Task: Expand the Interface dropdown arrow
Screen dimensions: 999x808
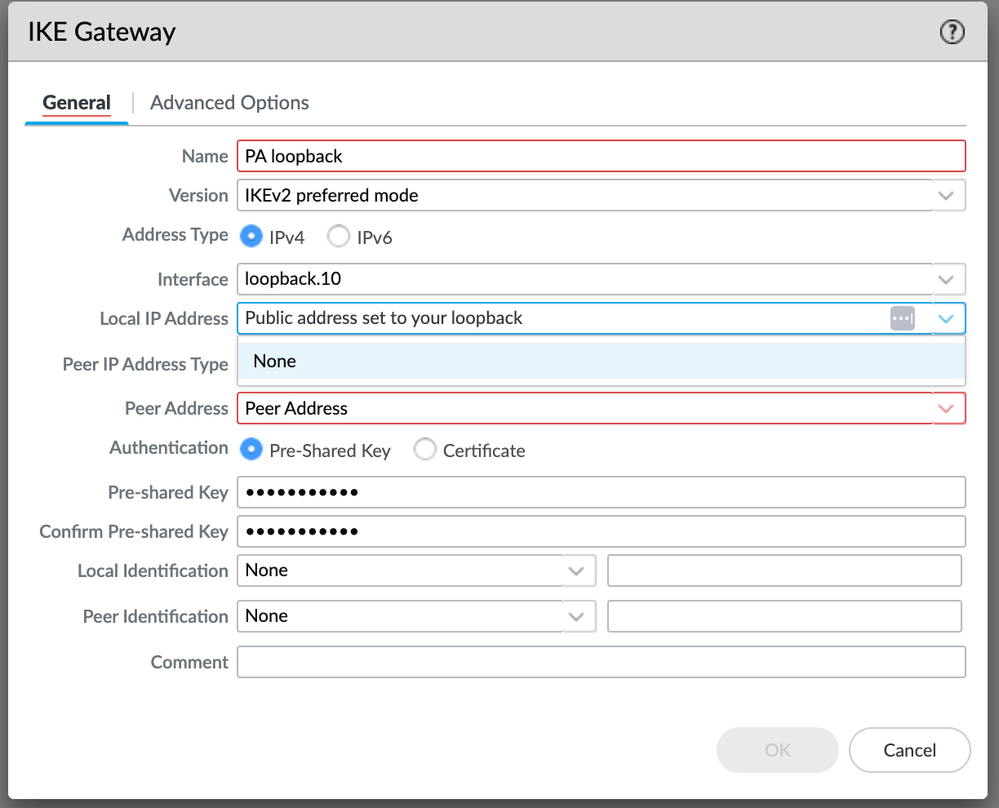Action: point(945,279)
